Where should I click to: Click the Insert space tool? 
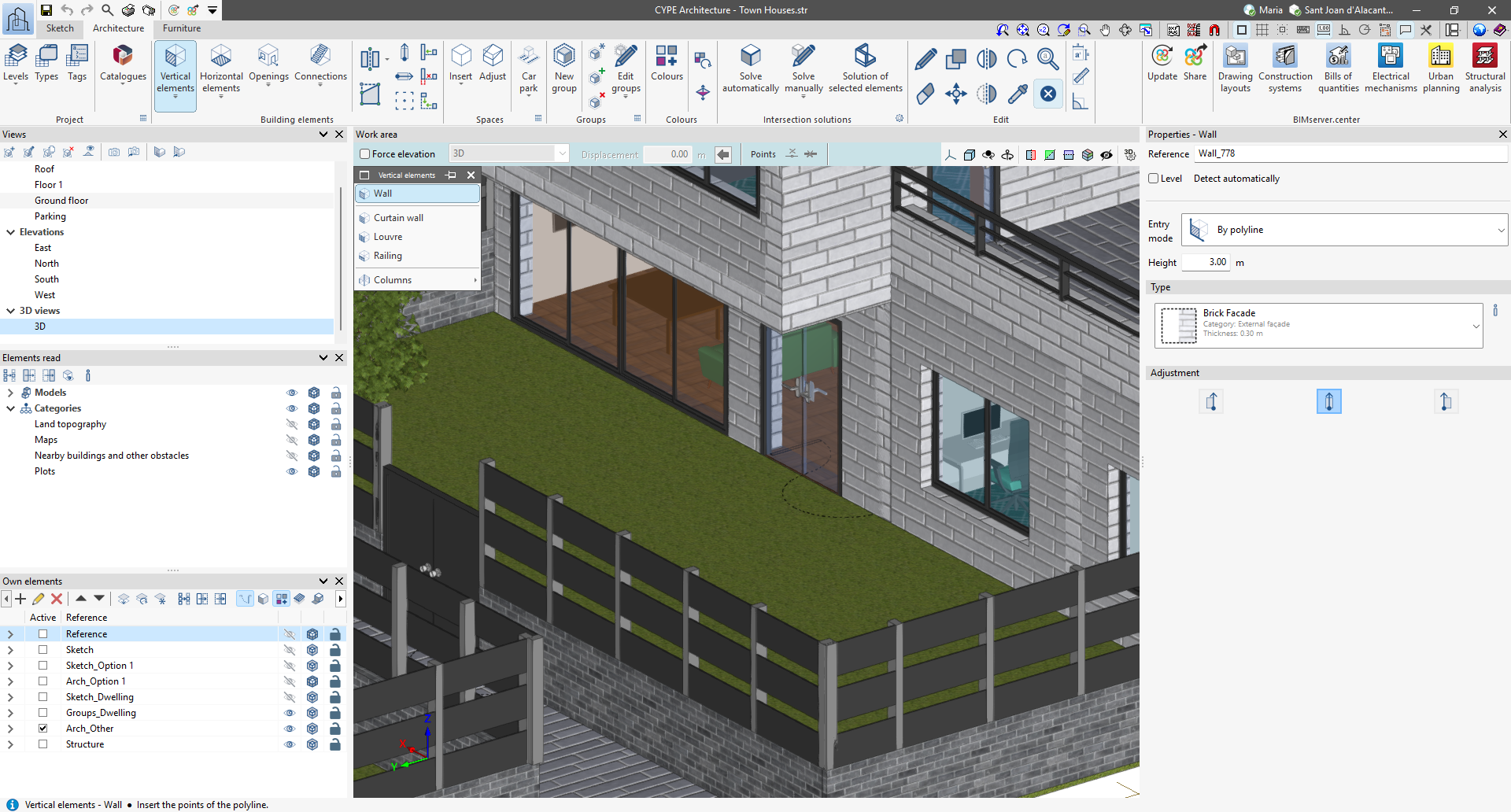[460, 64]
